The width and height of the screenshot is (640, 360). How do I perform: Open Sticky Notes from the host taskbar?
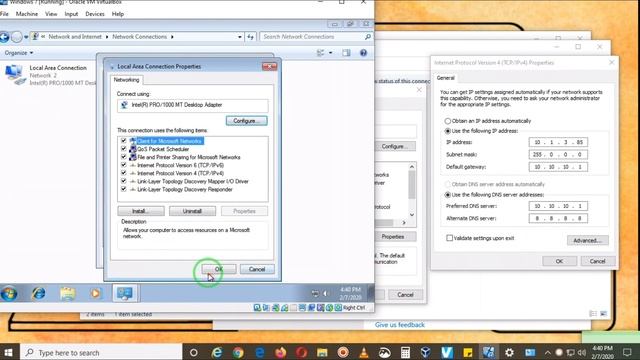(x=467, y=352)
